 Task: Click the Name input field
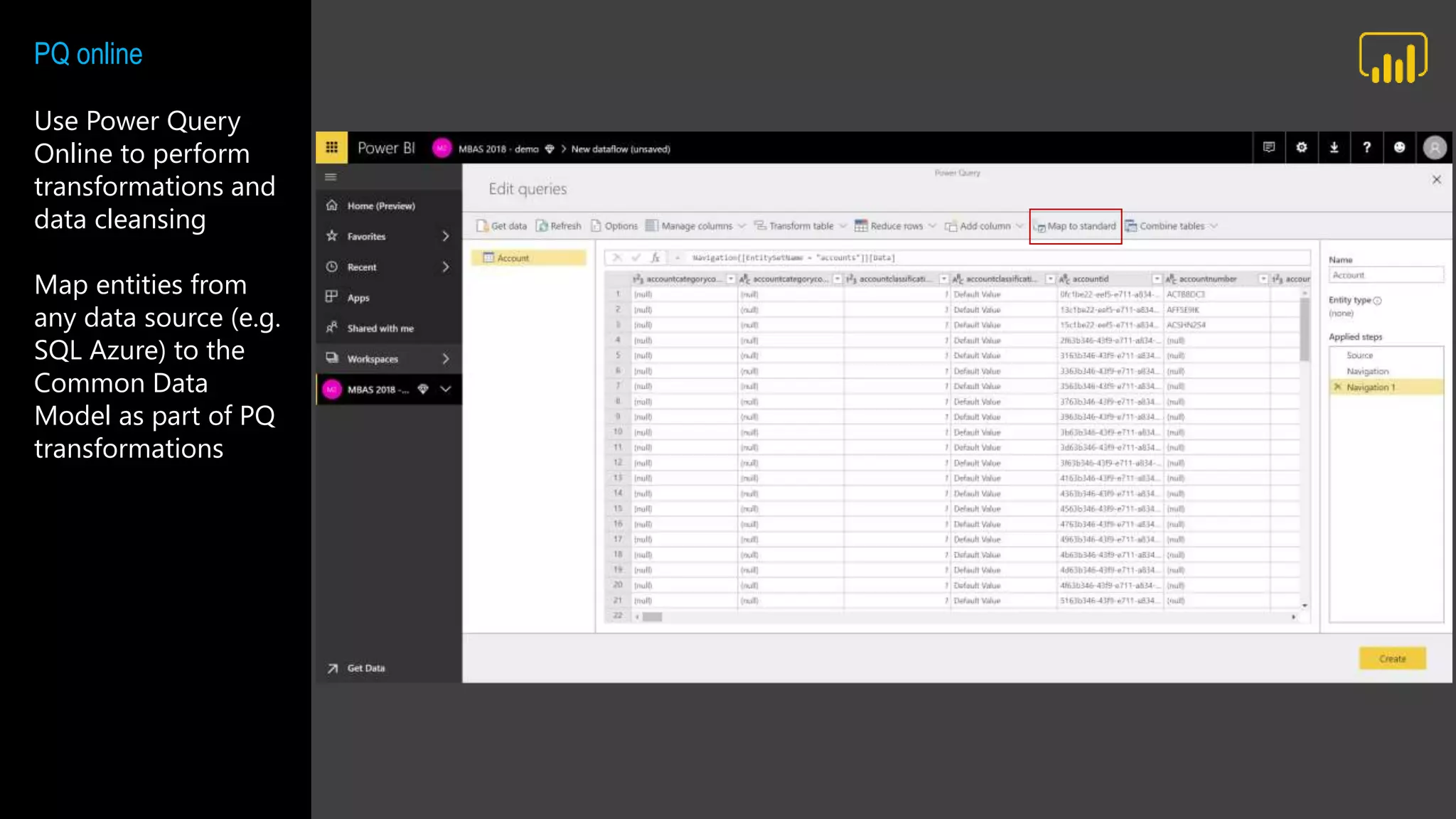pyautogui.click(x=1386, y=274)
